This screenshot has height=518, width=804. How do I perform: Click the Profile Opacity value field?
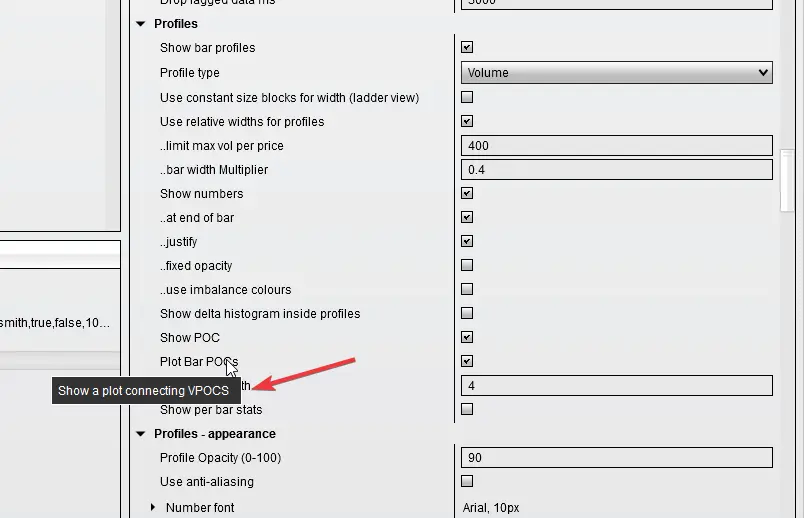tap(616, 458)
